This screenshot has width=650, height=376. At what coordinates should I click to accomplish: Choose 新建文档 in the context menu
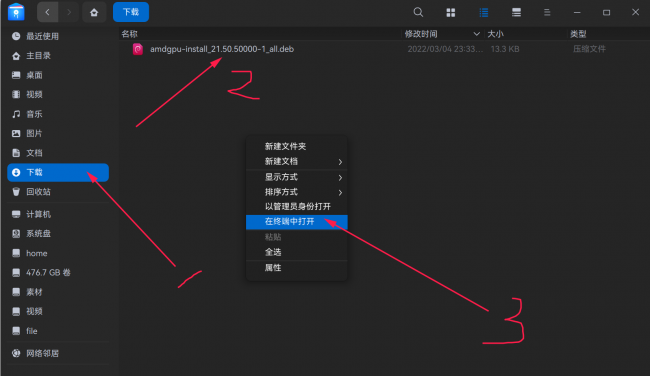(x=297, y=161)
